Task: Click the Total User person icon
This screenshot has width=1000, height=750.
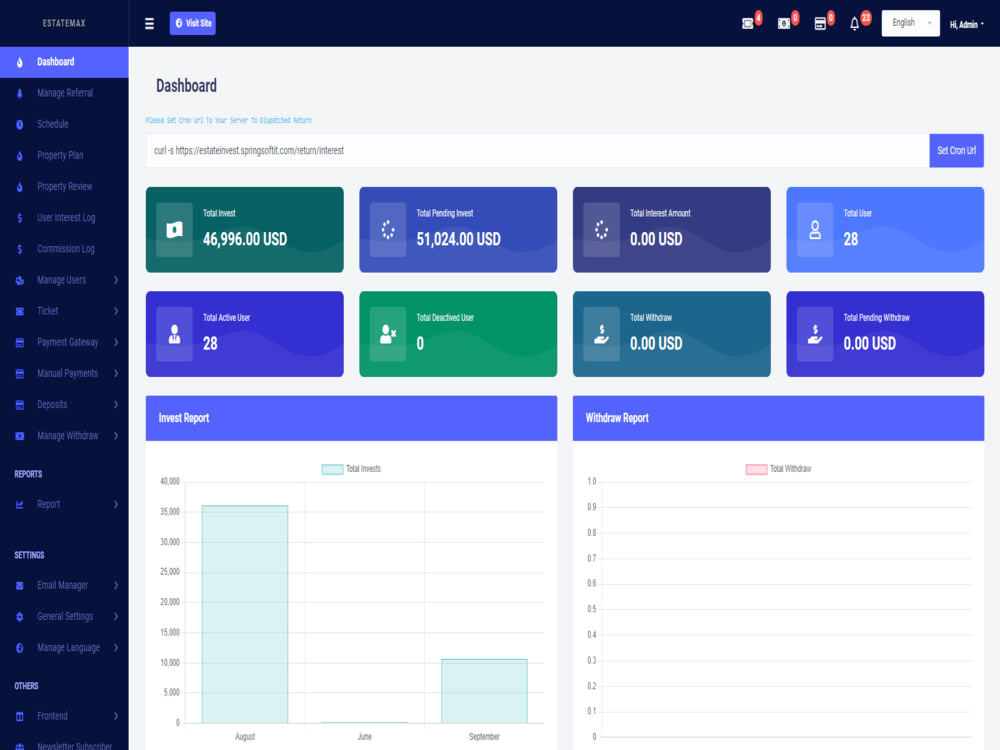Action: [815, 230]
